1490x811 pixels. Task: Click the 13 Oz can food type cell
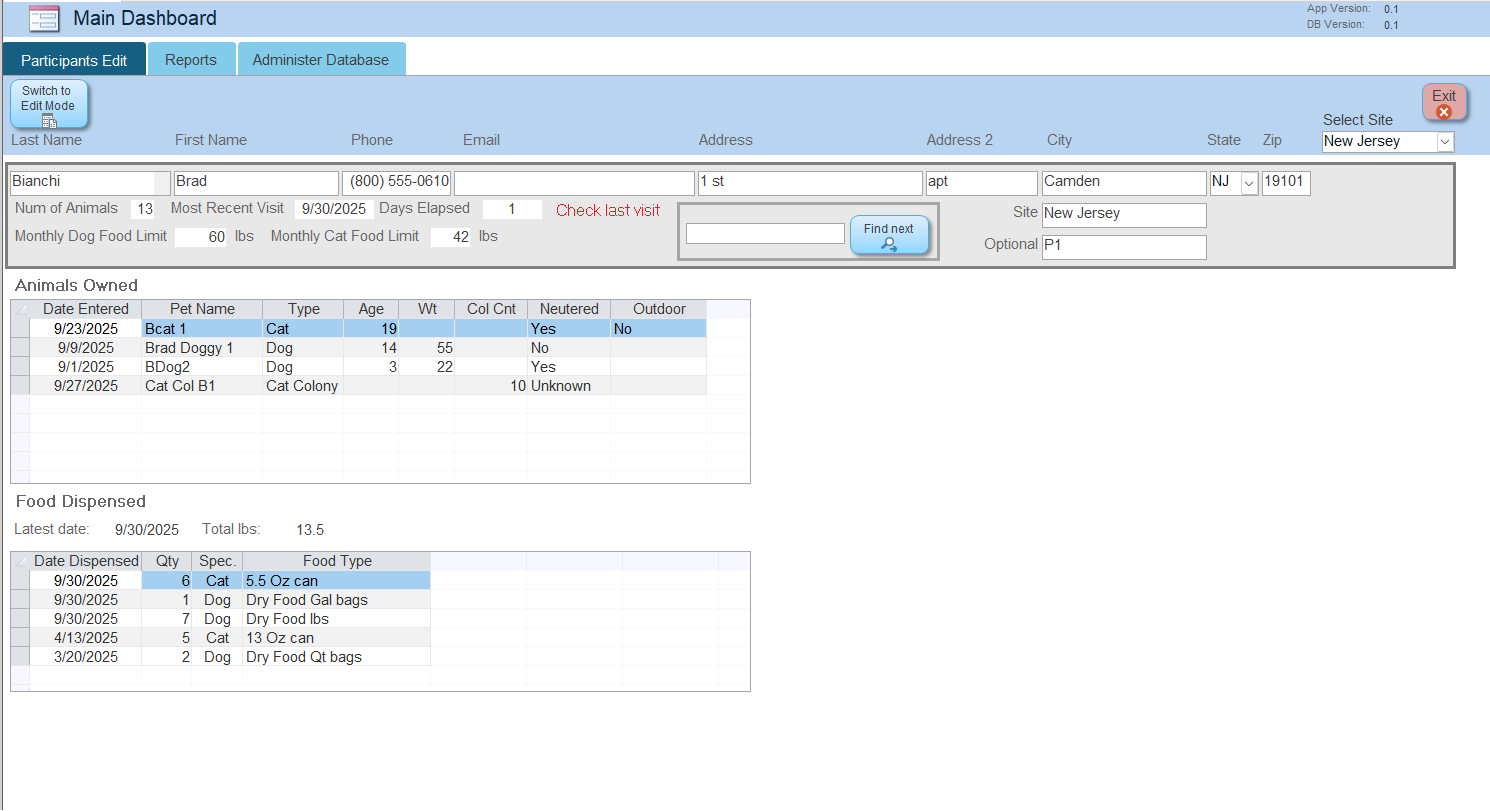coord(337,638)
